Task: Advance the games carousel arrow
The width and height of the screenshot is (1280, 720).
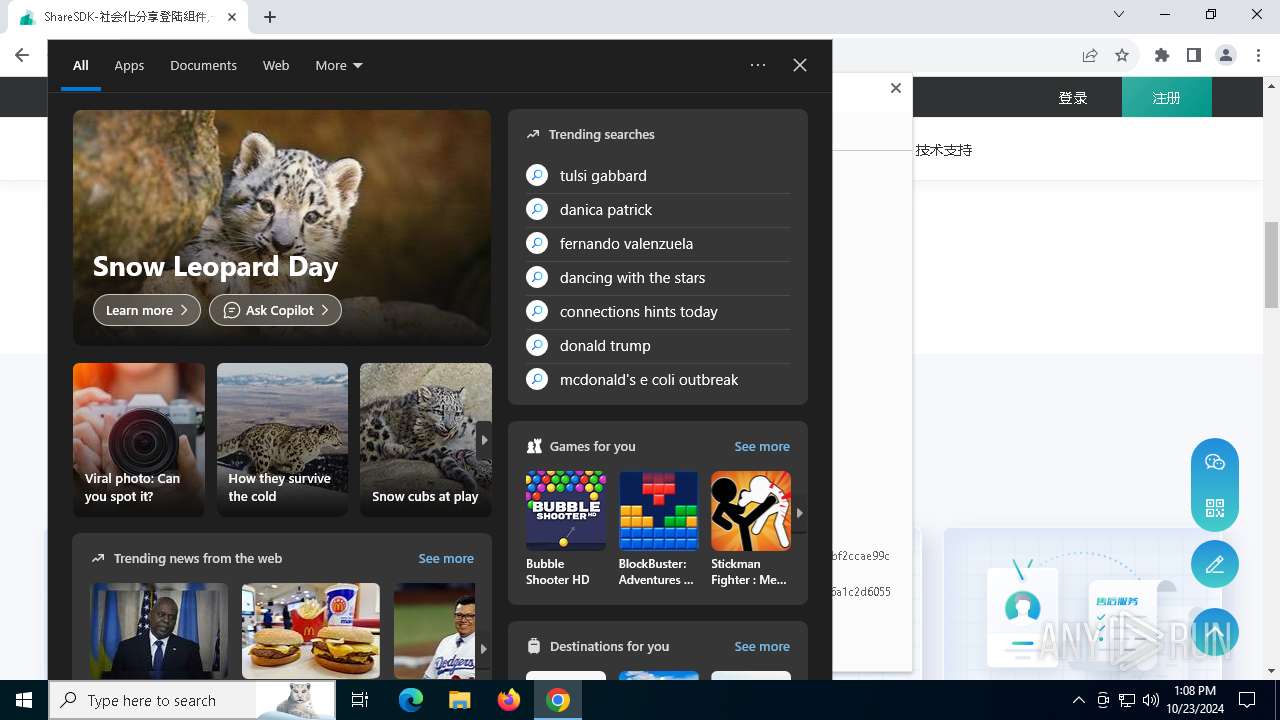Action: (799, 512)
